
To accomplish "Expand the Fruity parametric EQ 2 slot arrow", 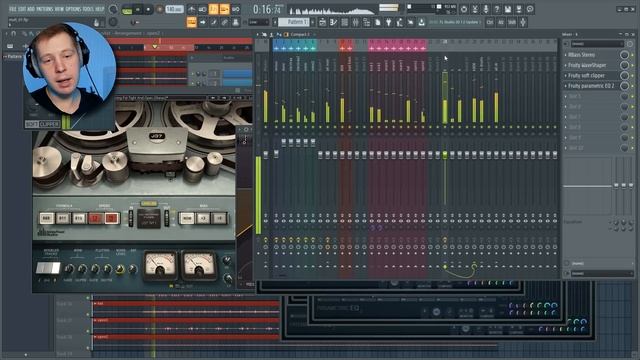I will (x=565, y=86).
